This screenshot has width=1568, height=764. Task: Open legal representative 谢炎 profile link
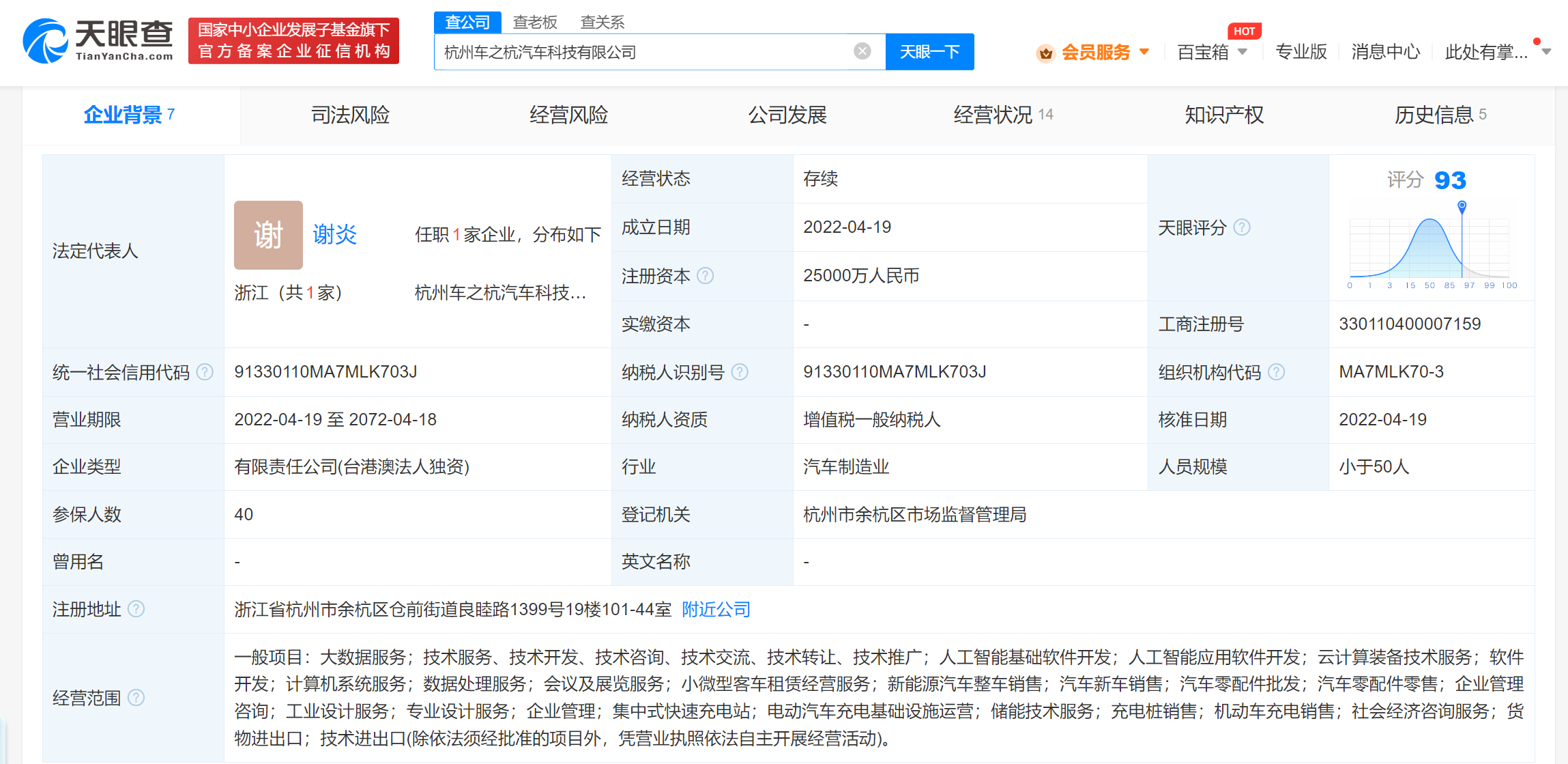(x=334, y=235)
